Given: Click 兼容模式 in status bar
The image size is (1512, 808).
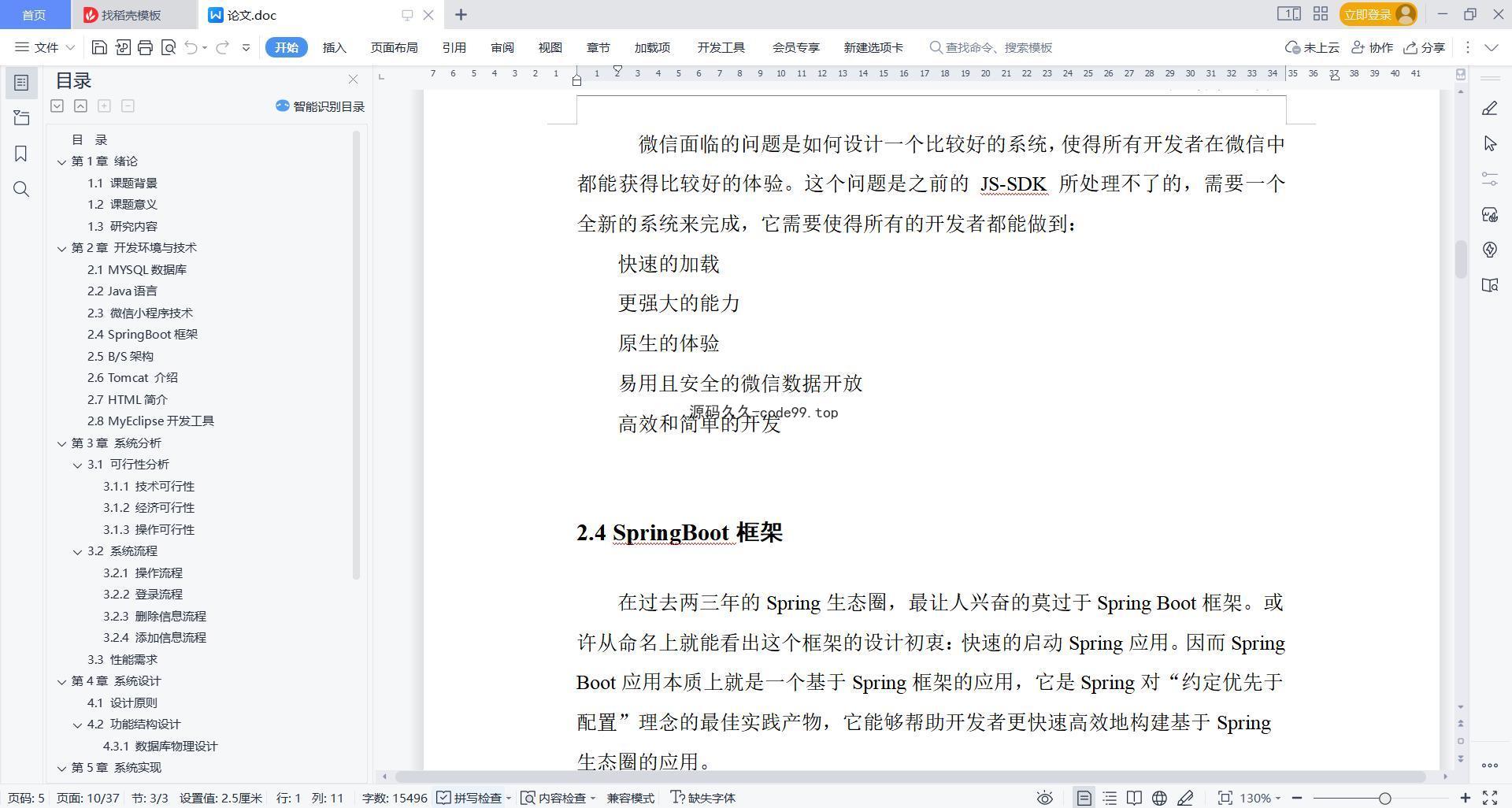Looking at the screenshot, I should [x=630, y=798].
